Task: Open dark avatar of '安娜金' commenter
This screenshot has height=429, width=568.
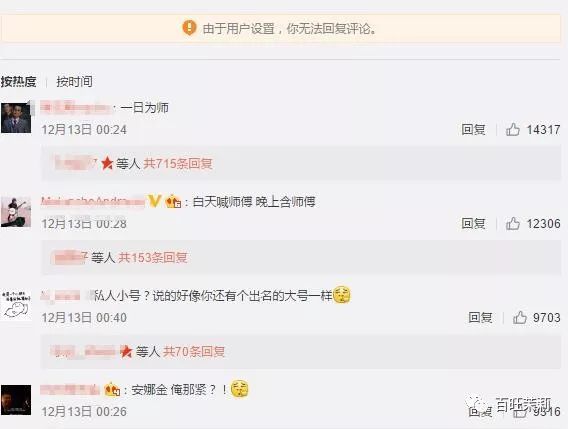Action: coord(16,400)
